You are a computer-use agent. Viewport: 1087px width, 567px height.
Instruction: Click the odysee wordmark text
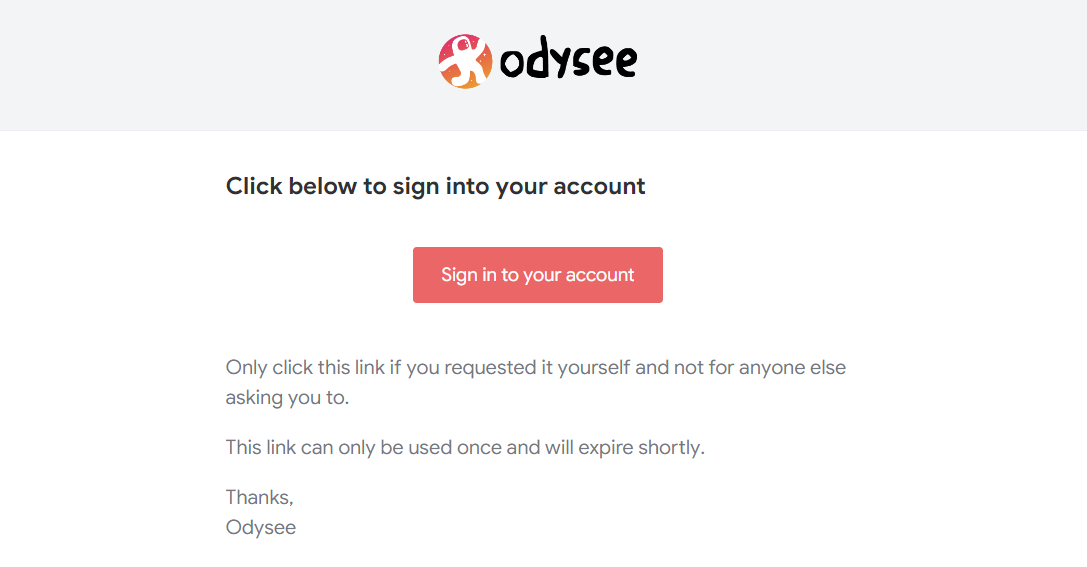(568, 60)
